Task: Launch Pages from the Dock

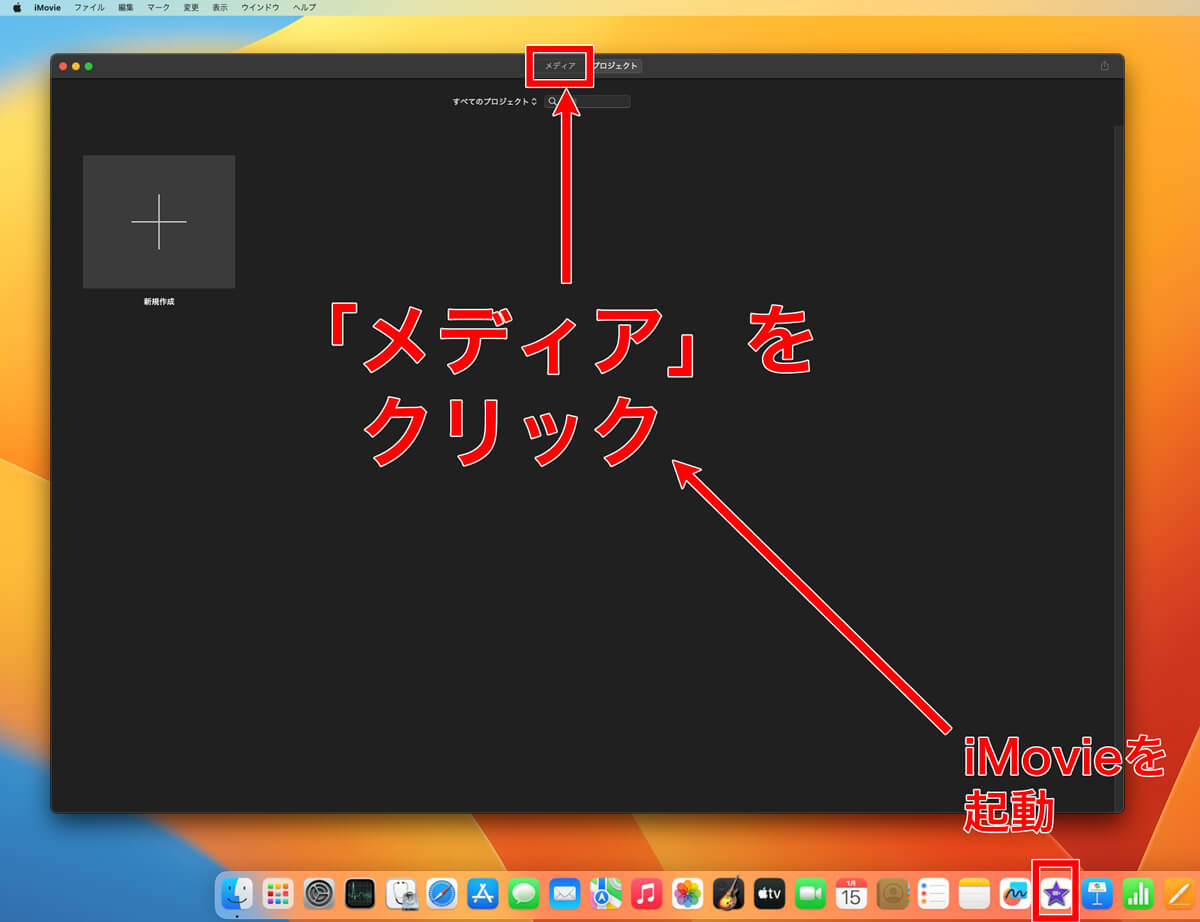Action: pyautogui.click(x=1180, y=892)
